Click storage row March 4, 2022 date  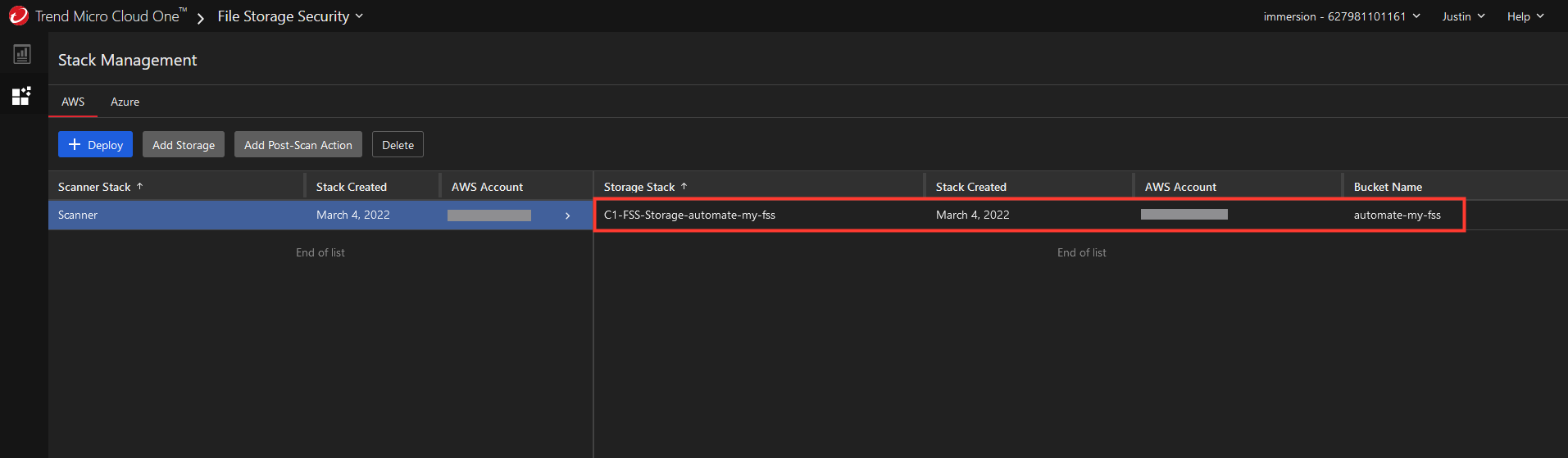pyautogui.click(x=973, y=215)
